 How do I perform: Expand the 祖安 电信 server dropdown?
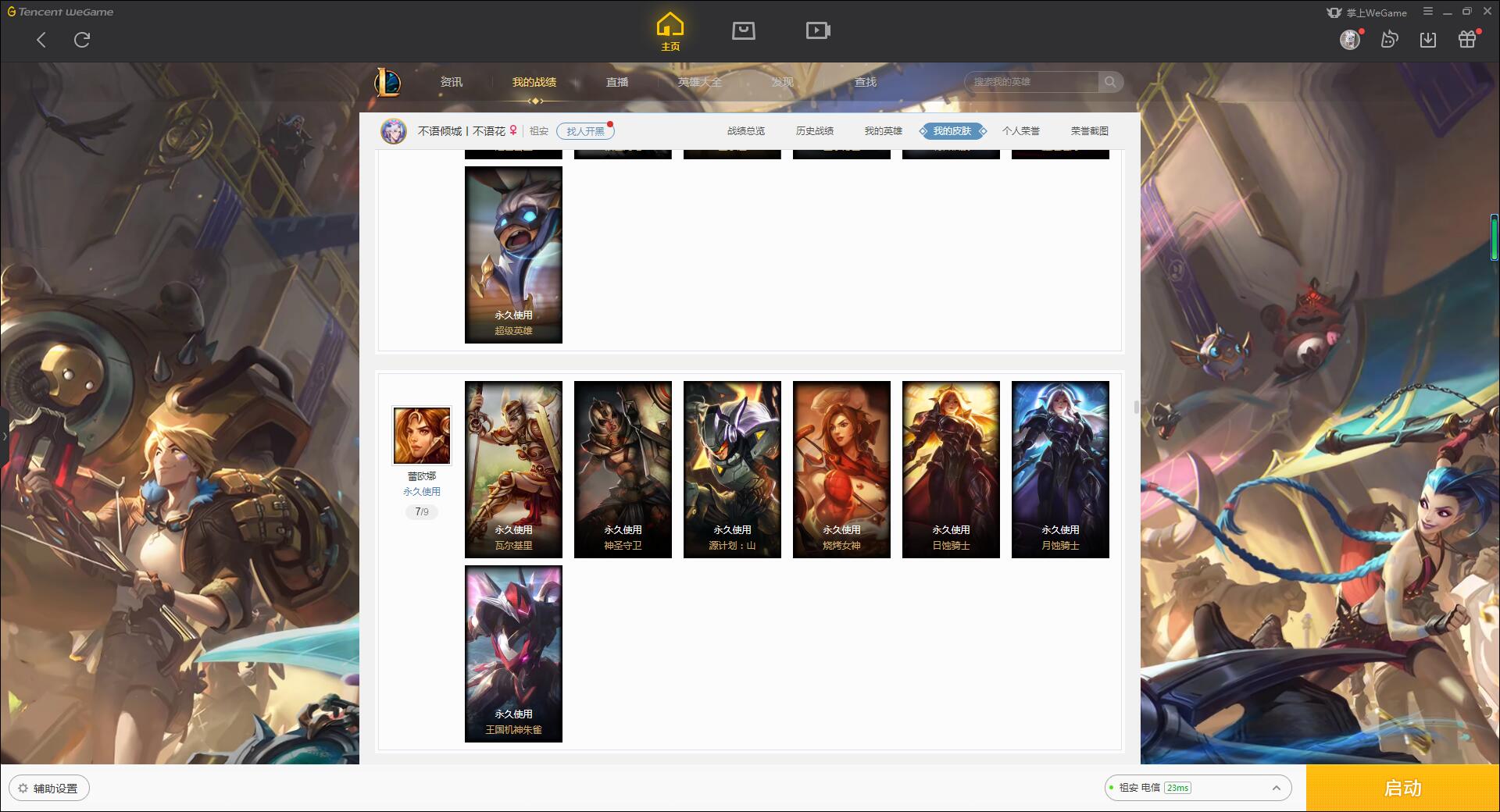(1198, 788)
